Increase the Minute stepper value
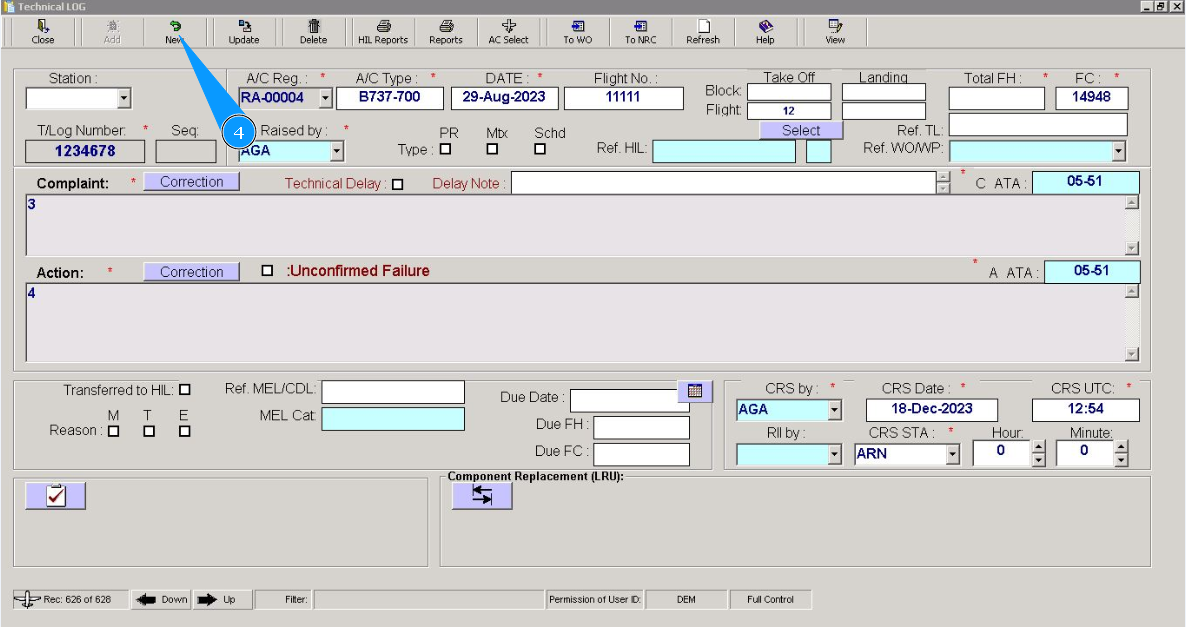The image size is (1186, 629). (x=1121, y=448)
